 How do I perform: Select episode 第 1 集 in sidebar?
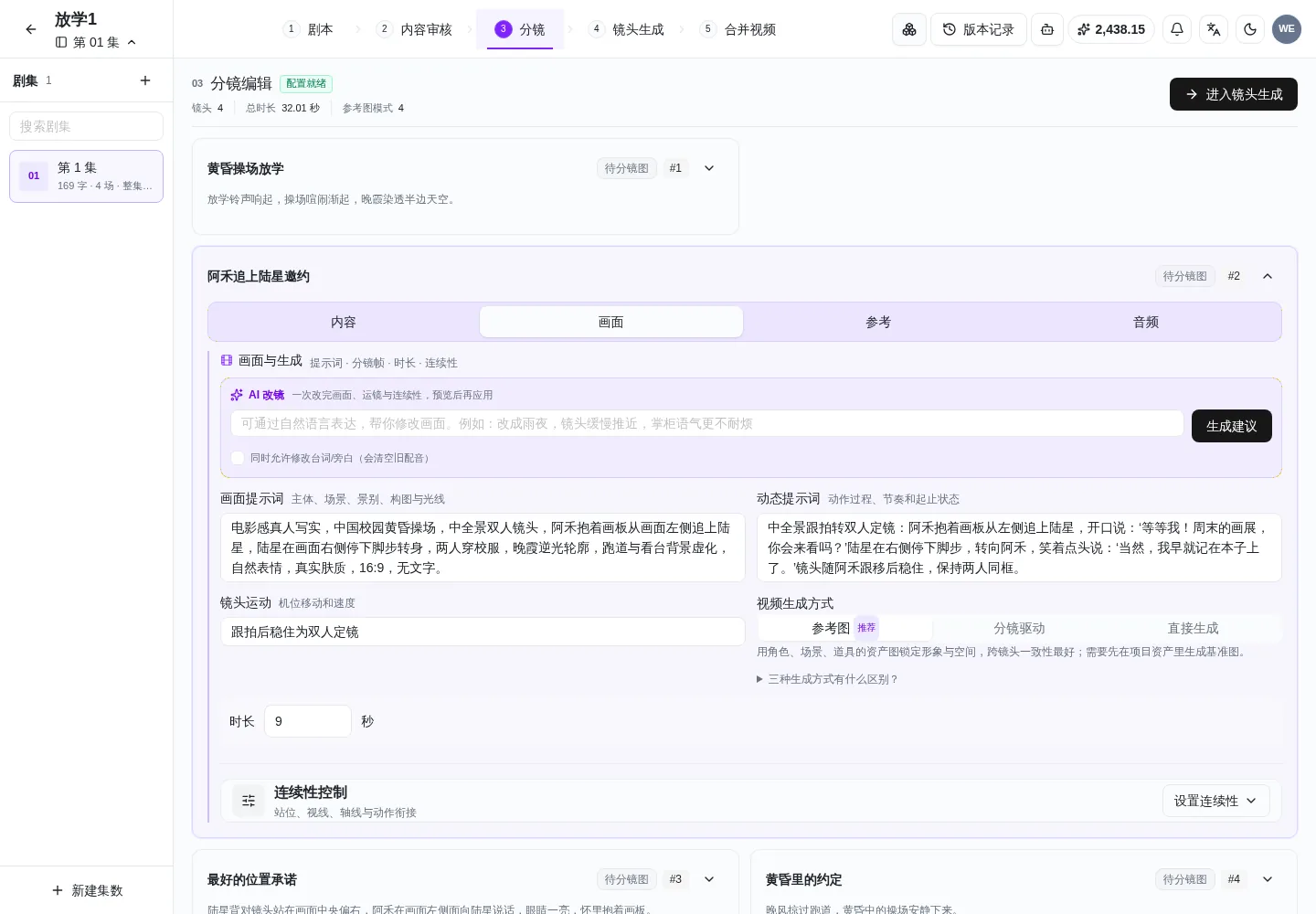point(87,176)
